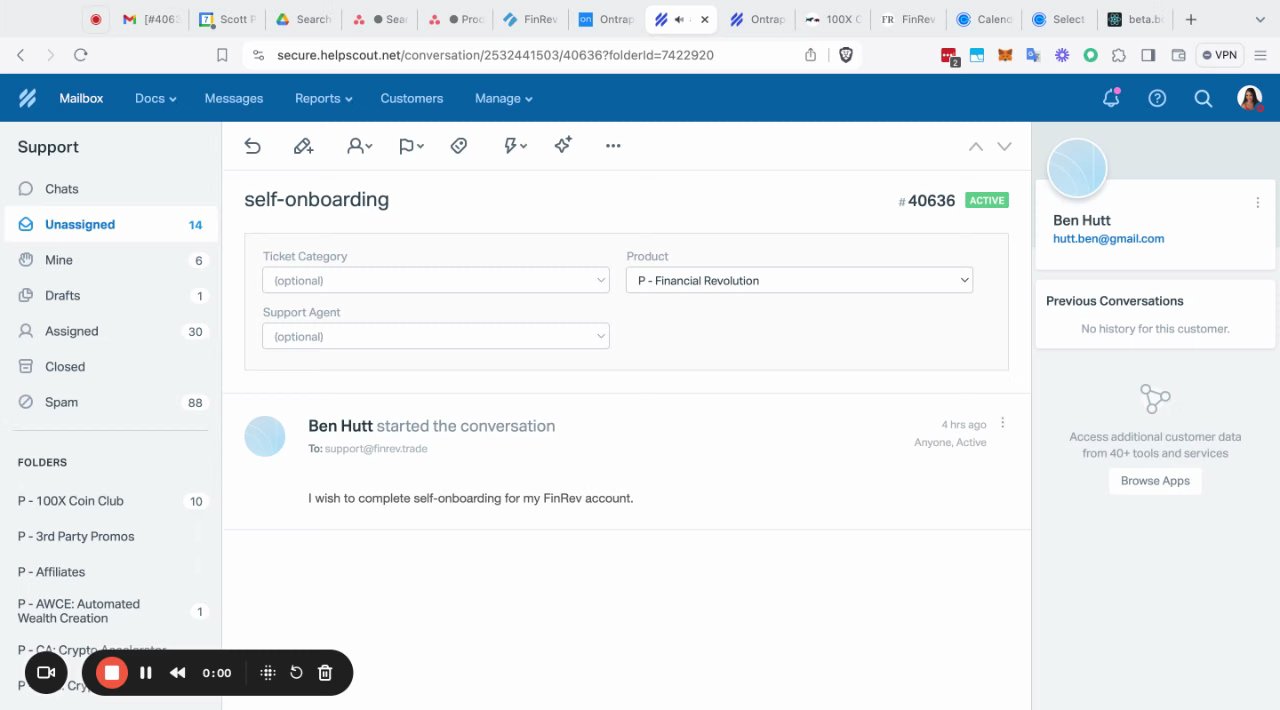This screenshot has height=710, width=1280.
Task: Bookmark this page in the address bar
Action: (x=222, y=55)
